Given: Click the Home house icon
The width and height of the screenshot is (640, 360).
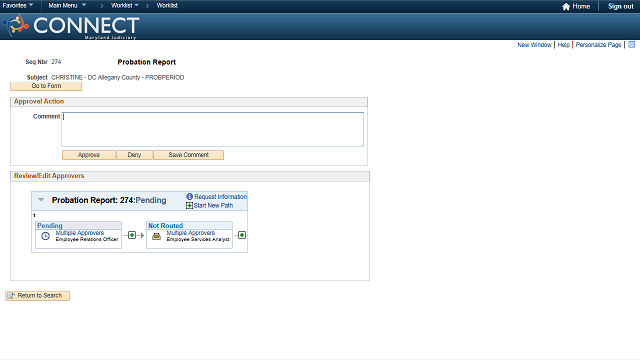Looking at the screenshot, I should point(566,7).
